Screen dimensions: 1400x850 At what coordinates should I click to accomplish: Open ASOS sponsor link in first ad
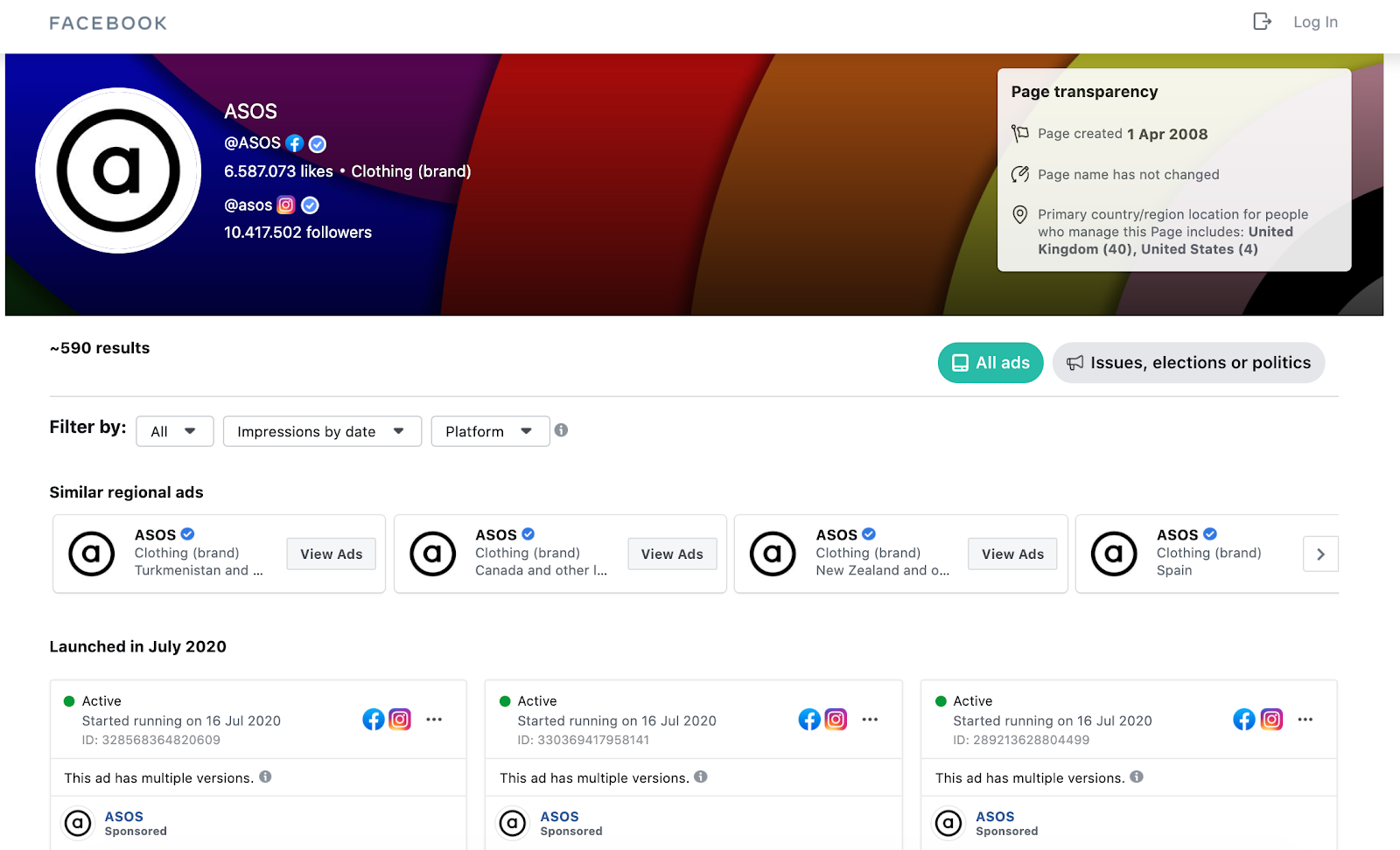tap(123, 817)
